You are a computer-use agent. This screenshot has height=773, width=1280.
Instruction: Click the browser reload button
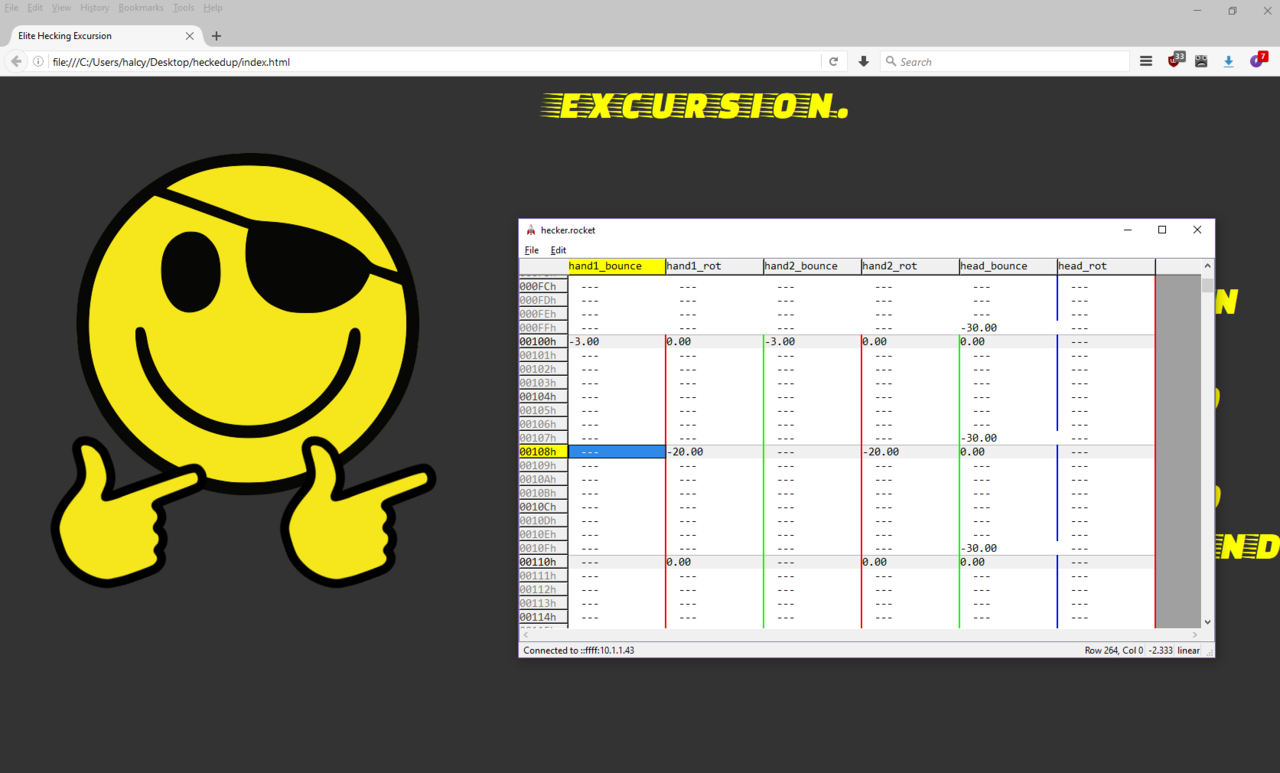(833, 62)
